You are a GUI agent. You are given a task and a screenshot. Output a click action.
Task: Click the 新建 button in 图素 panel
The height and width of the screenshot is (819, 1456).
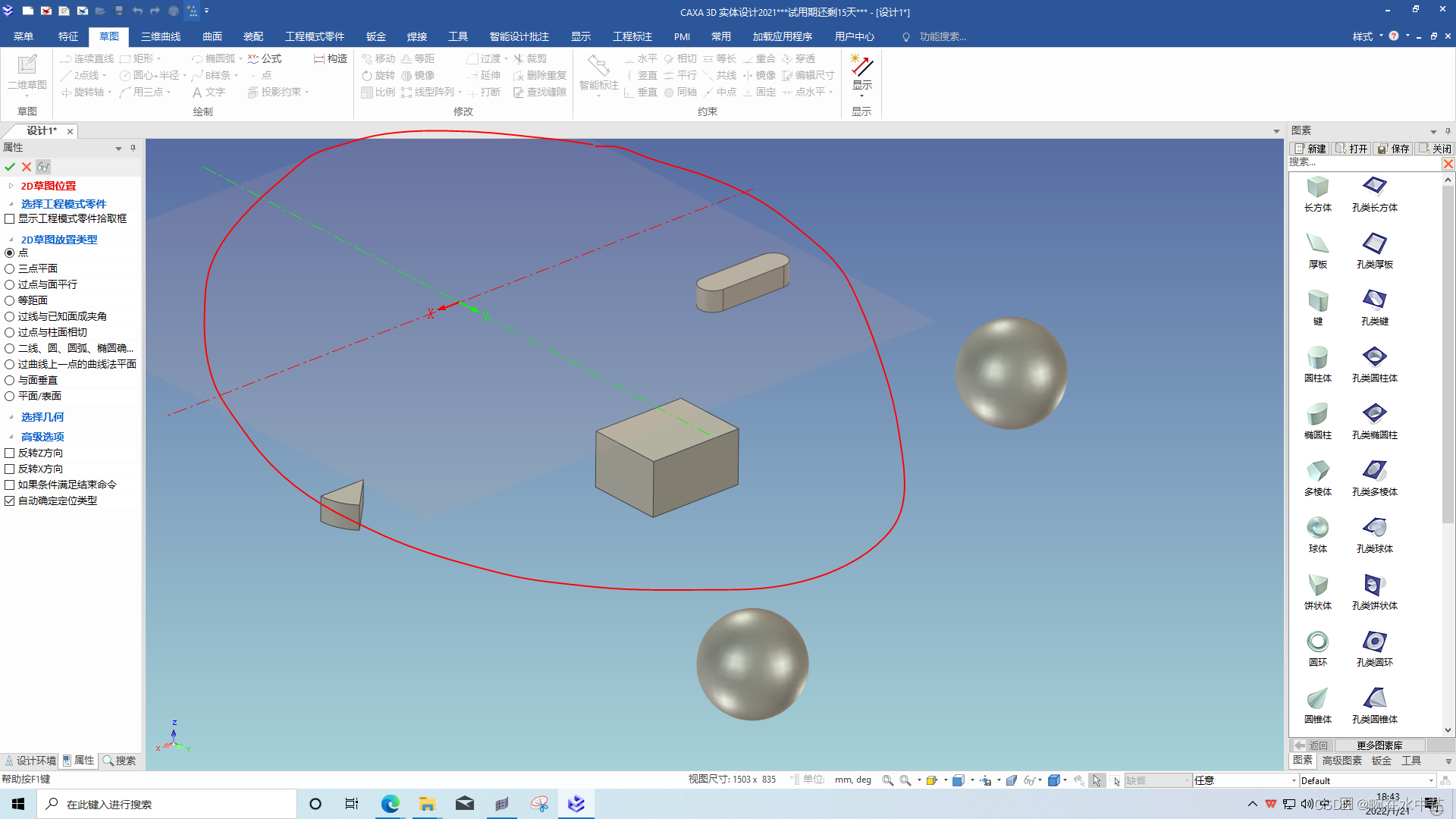pyautogui.click(x=1310, y=149)
